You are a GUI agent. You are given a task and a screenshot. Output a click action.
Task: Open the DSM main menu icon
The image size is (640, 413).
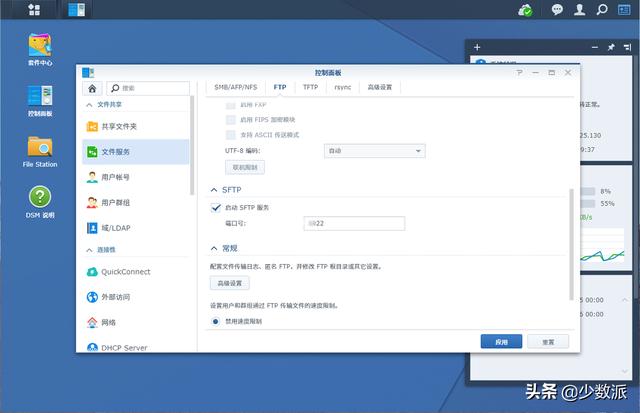35,9
